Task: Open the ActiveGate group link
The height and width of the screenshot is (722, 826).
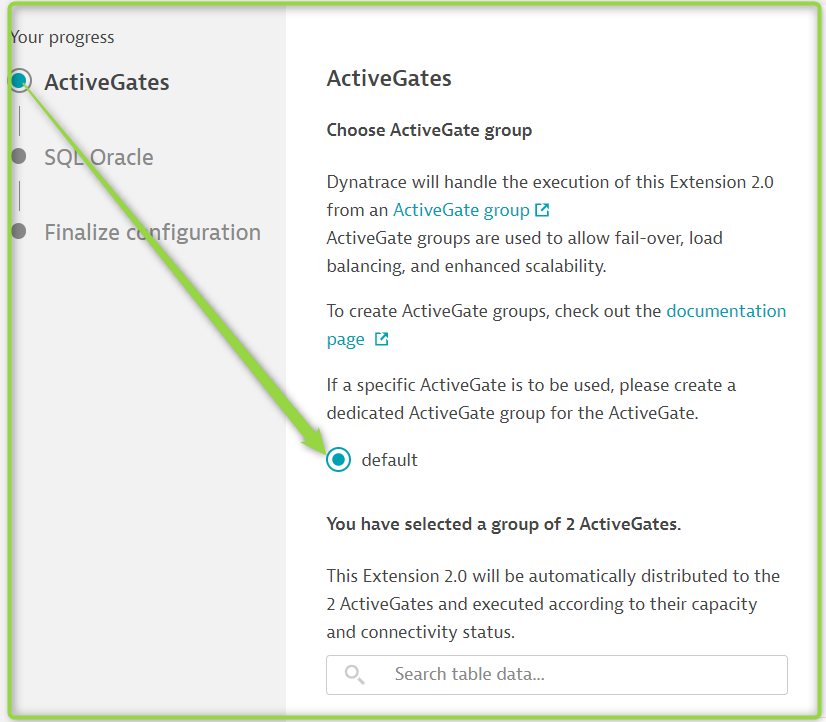Action: click(461, 210)
